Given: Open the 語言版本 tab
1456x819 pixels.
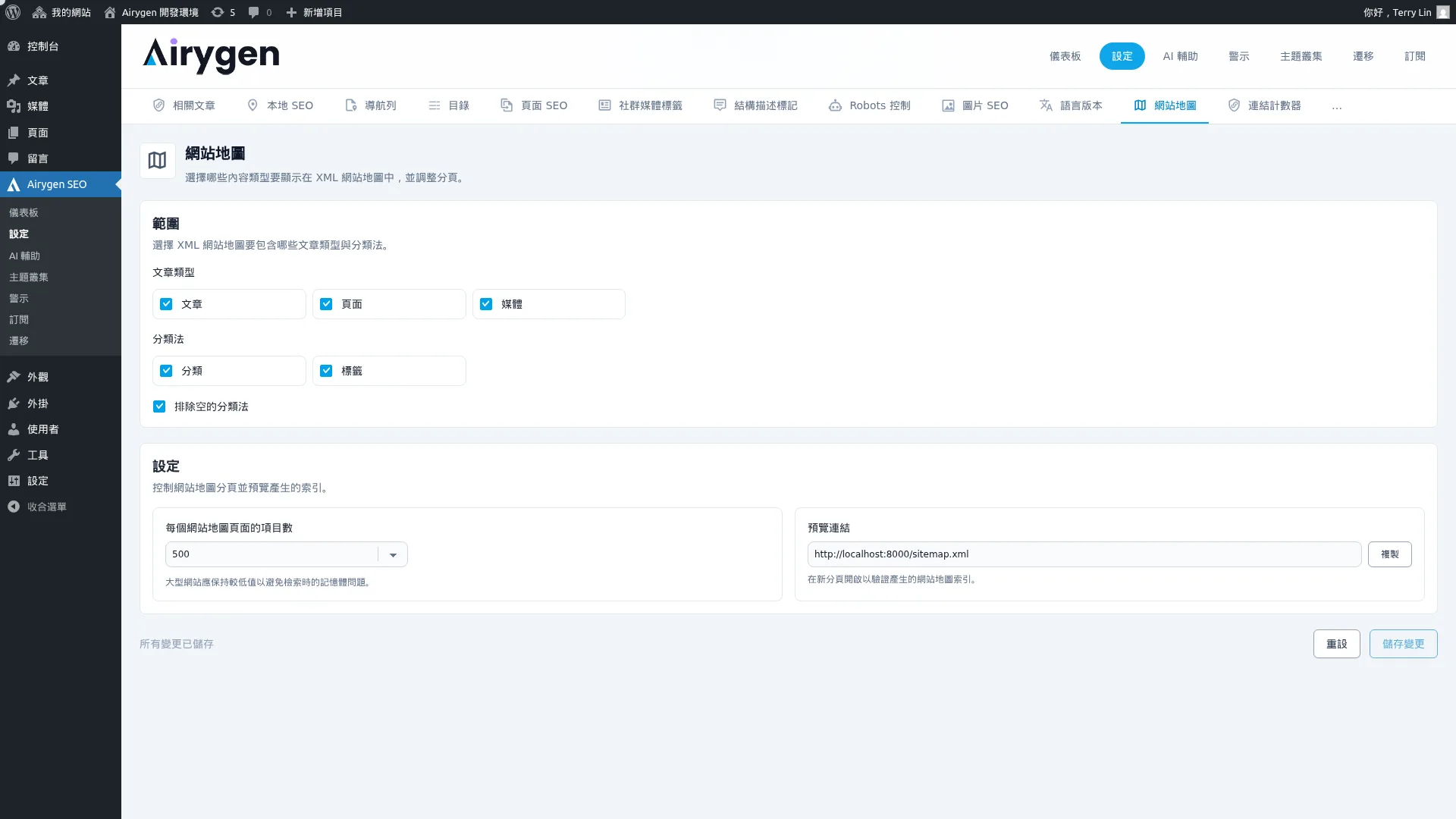Looking at the screenshot, I should (1071, 105).
